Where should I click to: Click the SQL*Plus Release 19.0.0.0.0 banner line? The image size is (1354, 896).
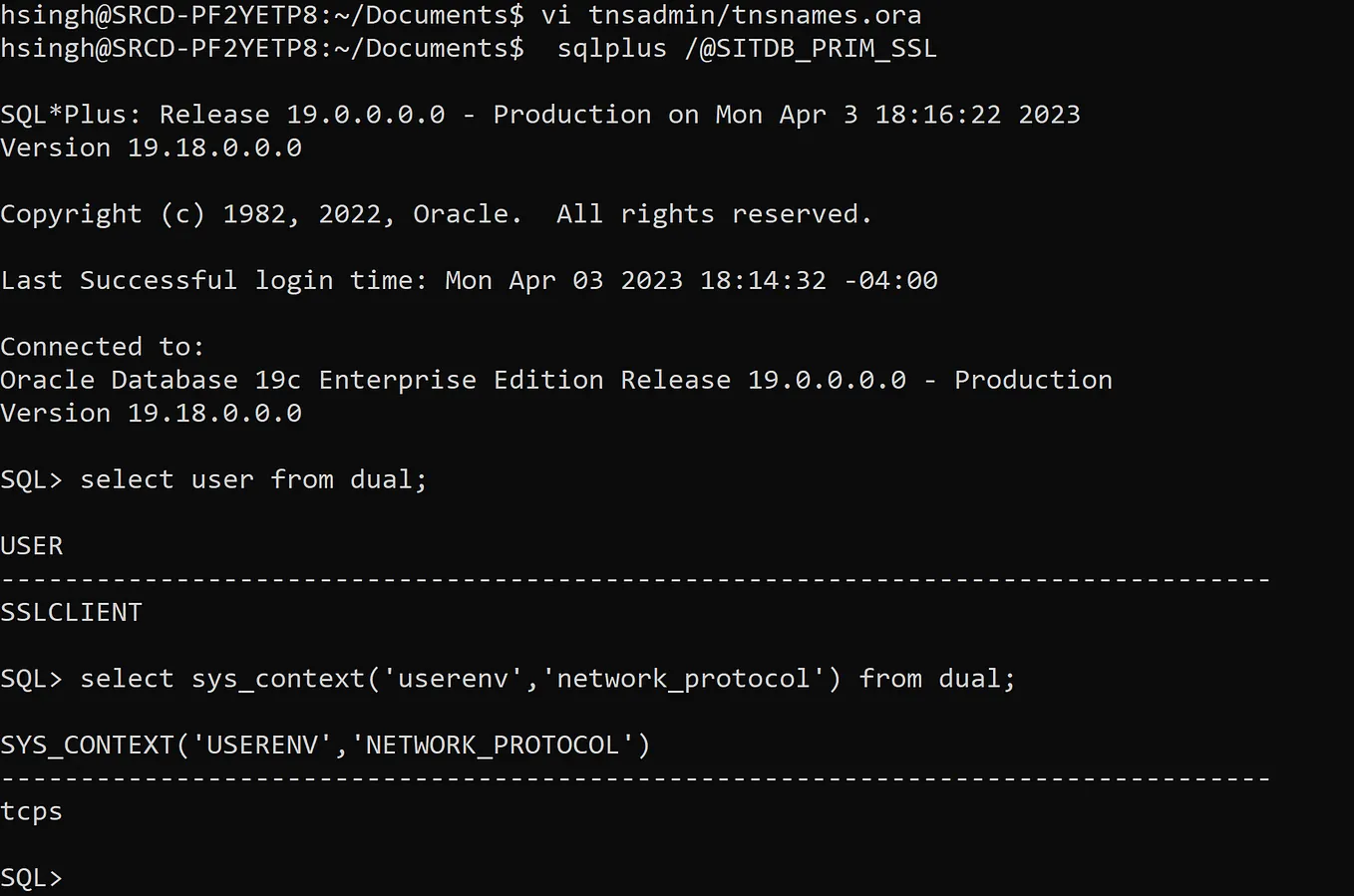tap(540, 115)
